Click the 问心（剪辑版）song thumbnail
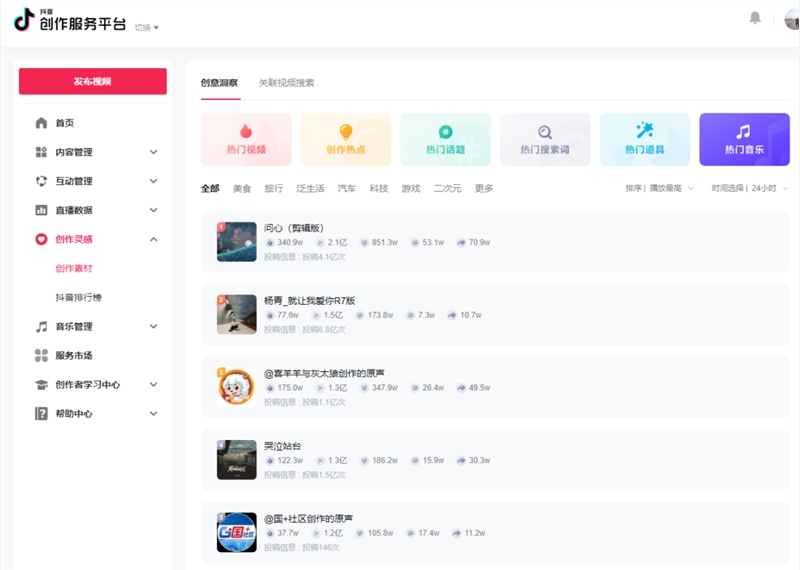The height and width of the screenshot is (570, 800). tap(237, 242)
